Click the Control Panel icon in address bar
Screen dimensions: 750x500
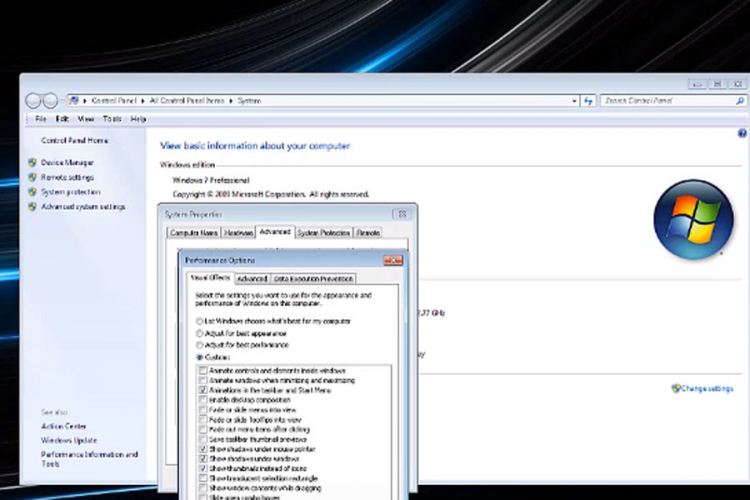coord(74,100)
